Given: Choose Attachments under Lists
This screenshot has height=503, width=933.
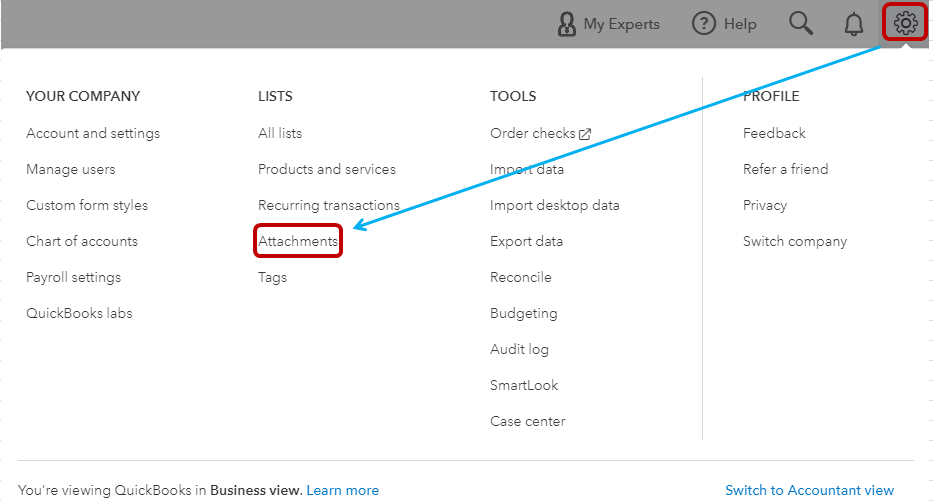Looking at the screenshot, I should [298, 241].
